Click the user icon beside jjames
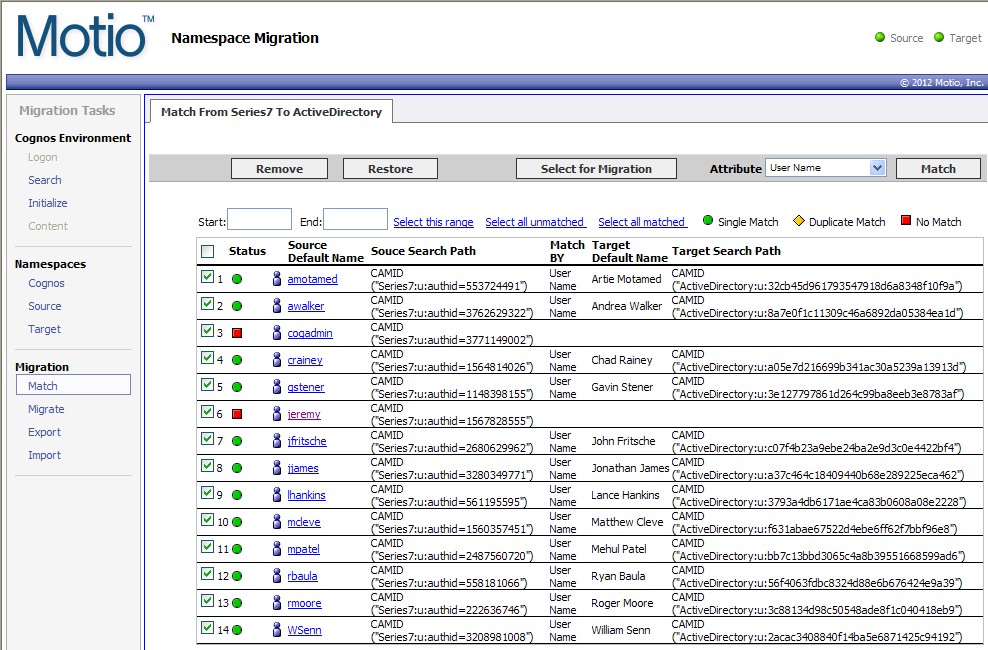 [277, 468]
